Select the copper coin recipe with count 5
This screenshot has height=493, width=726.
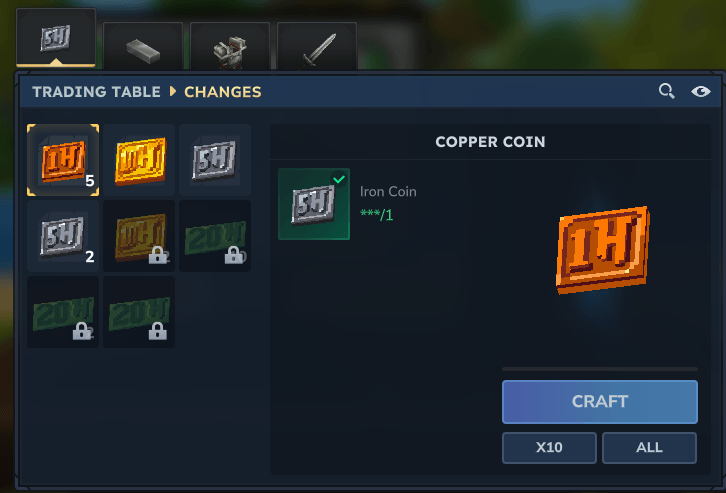(x=63, y=160)
